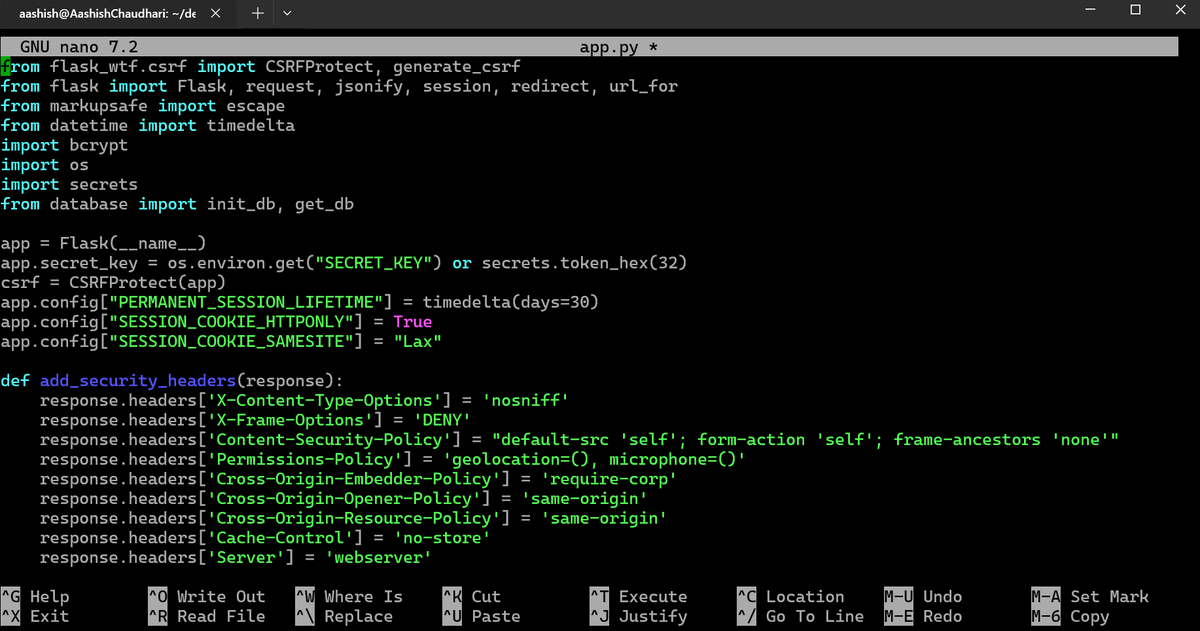Viewport: 1200px width, 631px height.
Task: Close the terminal window
Action: [1180, 10]
